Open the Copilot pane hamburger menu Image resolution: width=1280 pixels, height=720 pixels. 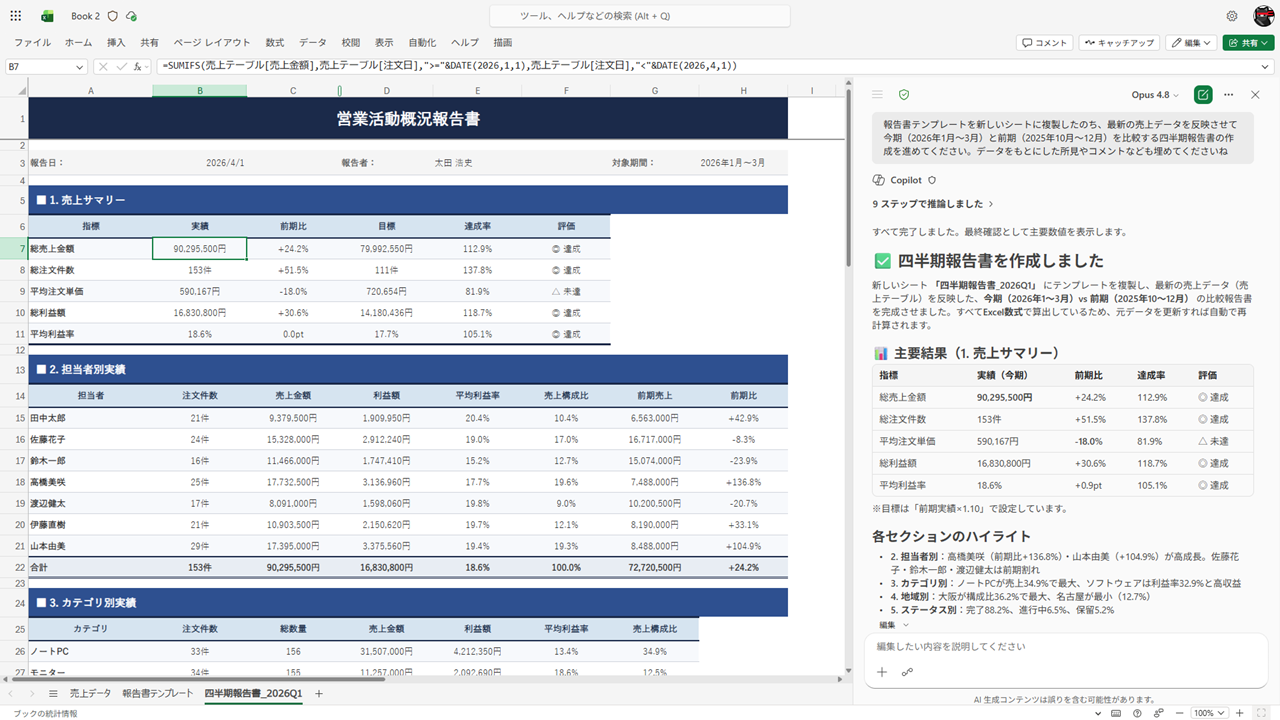(x=877, y=94)
